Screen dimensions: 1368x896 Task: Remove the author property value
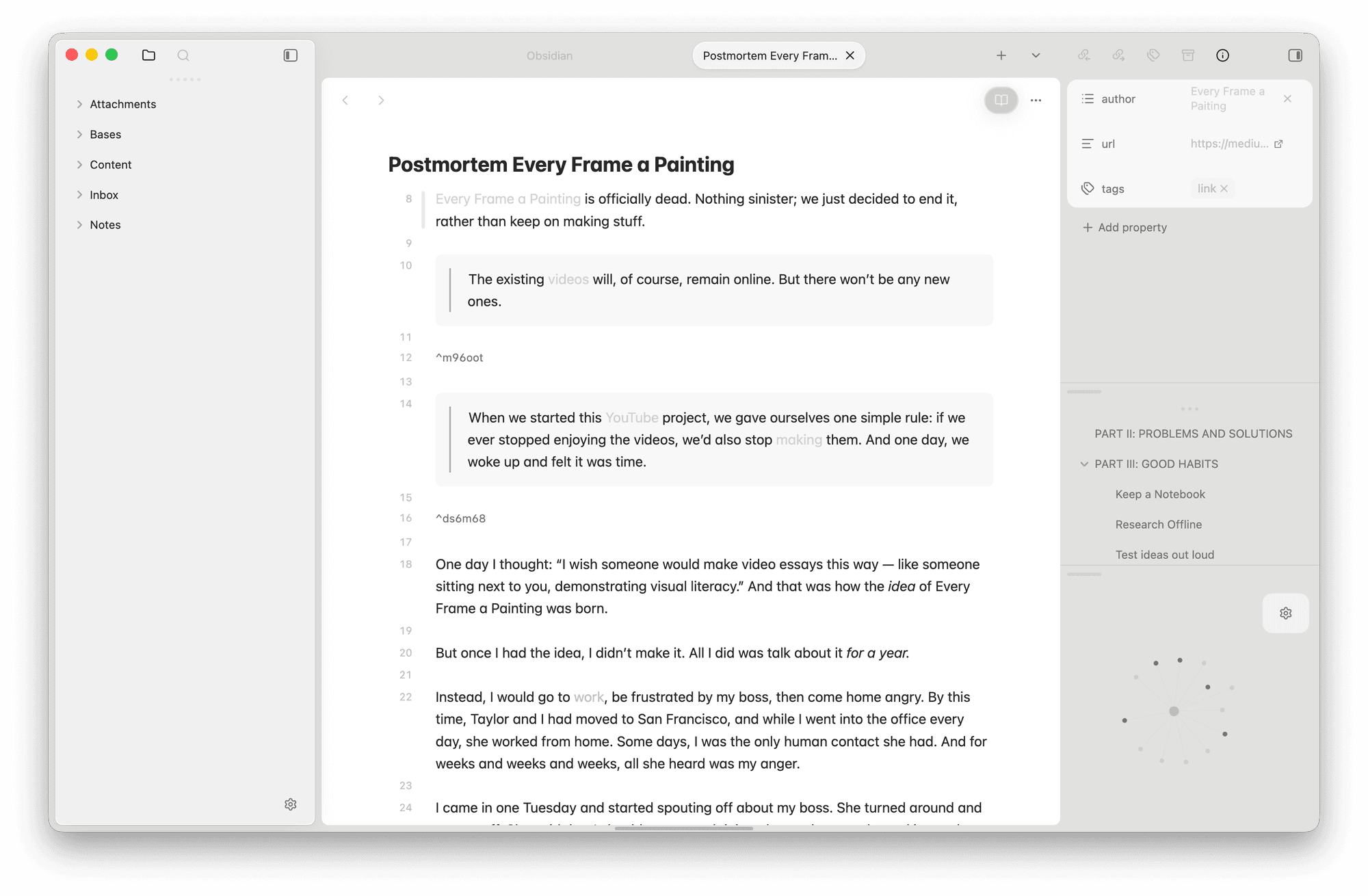1288,98
